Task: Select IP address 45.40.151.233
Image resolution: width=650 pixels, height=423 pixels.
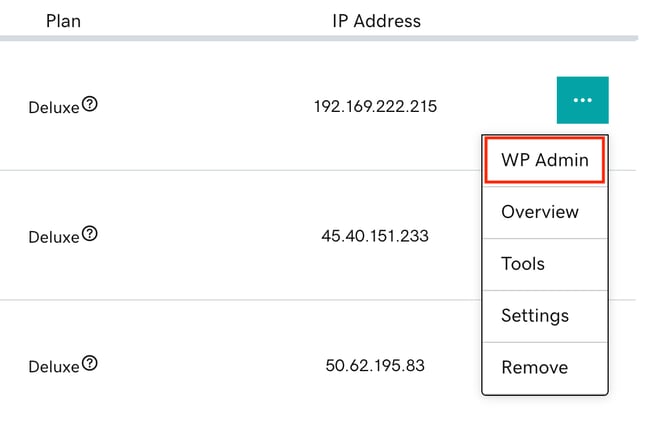Action: [x=375, y=236]
